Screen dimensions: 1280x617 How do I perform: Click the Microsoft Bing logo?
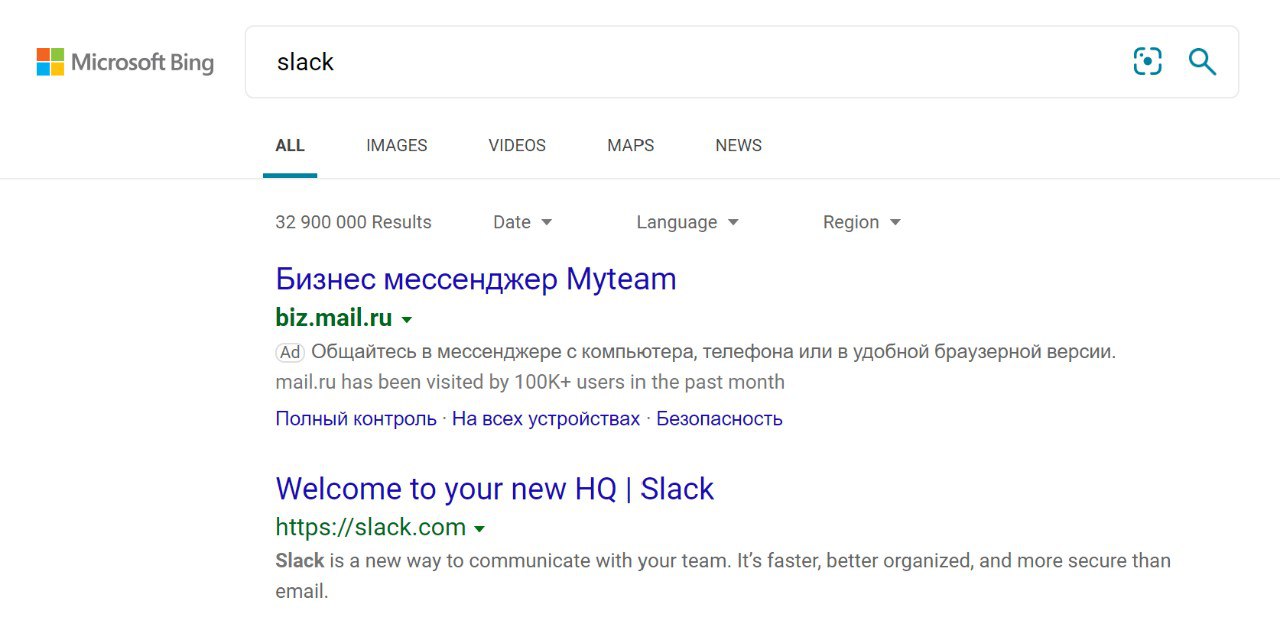click(x=125, y=62)
